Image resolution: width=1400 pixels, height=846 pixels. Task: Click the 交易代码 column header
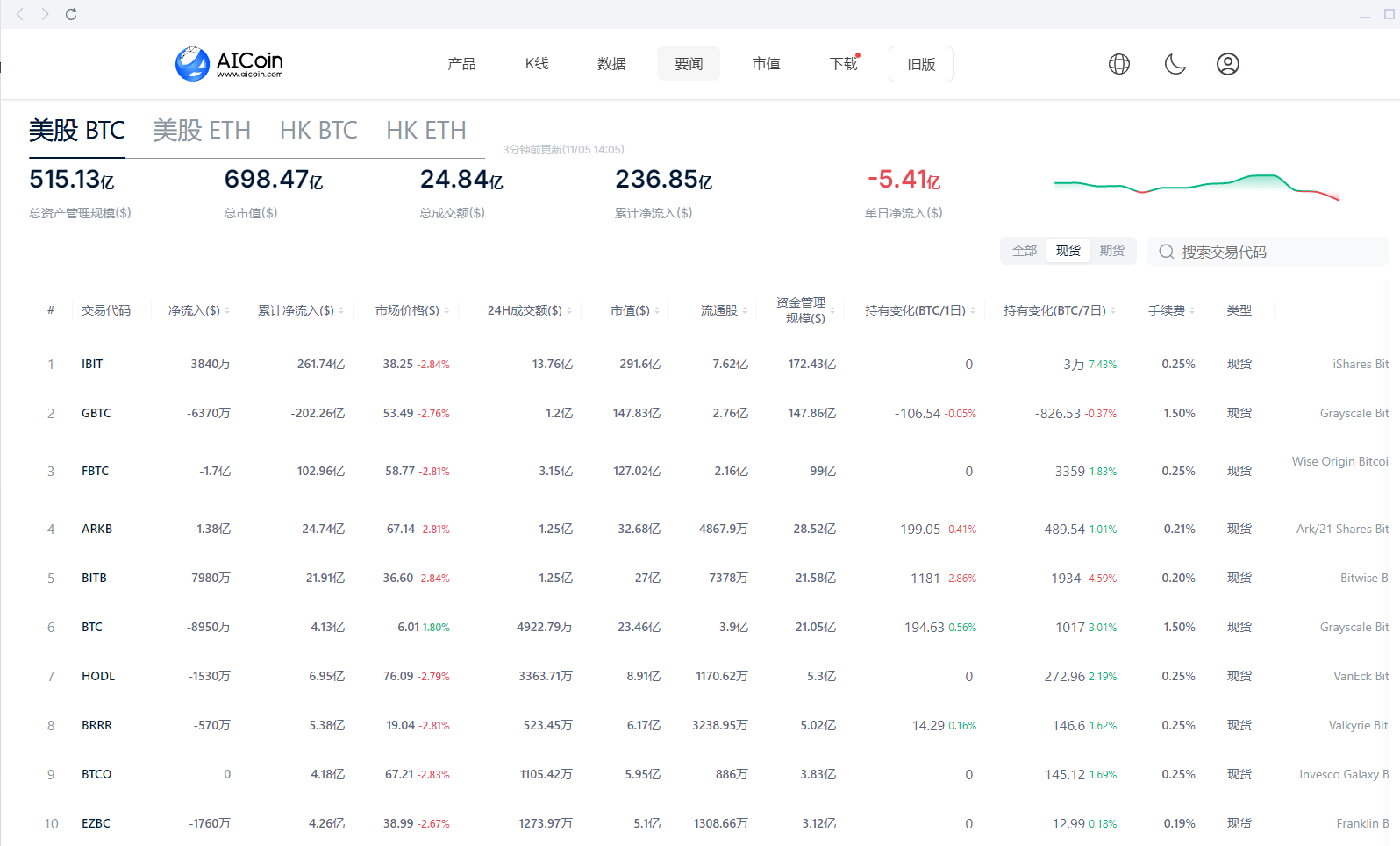point(106,310)
